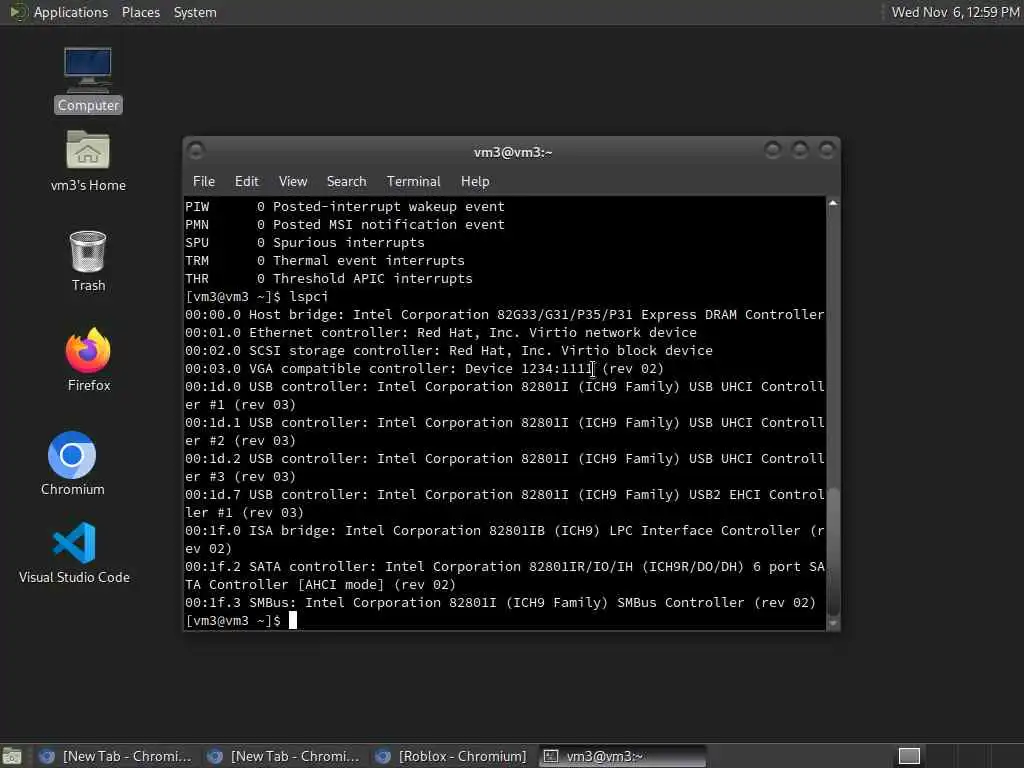The height and width of the screenshot is (768, 1024).
Task: Click the Applications menu logo icon
Action: coord(18,12)
